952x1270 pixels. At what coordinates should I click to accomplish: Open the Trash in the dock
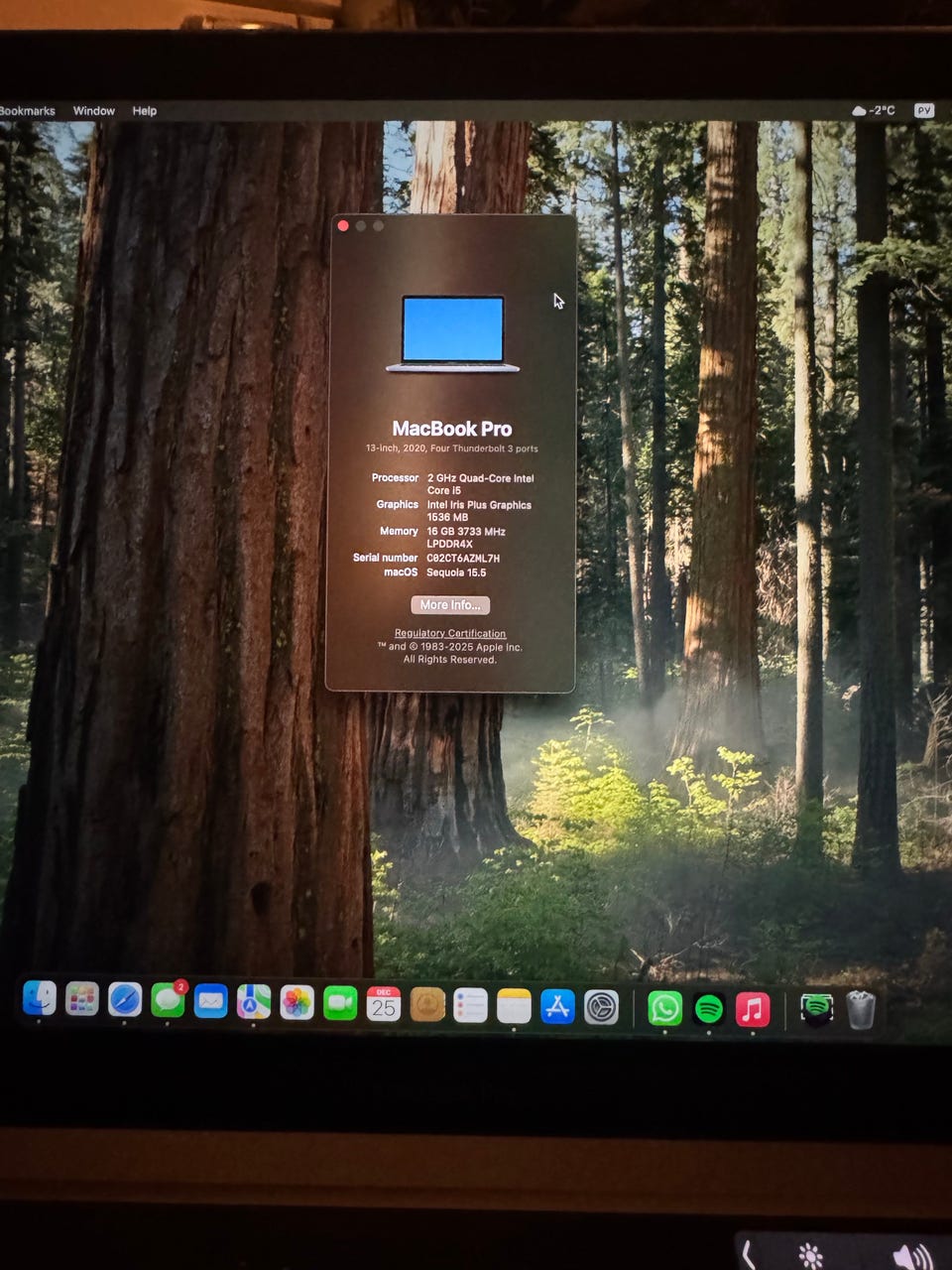point(861,1010)
